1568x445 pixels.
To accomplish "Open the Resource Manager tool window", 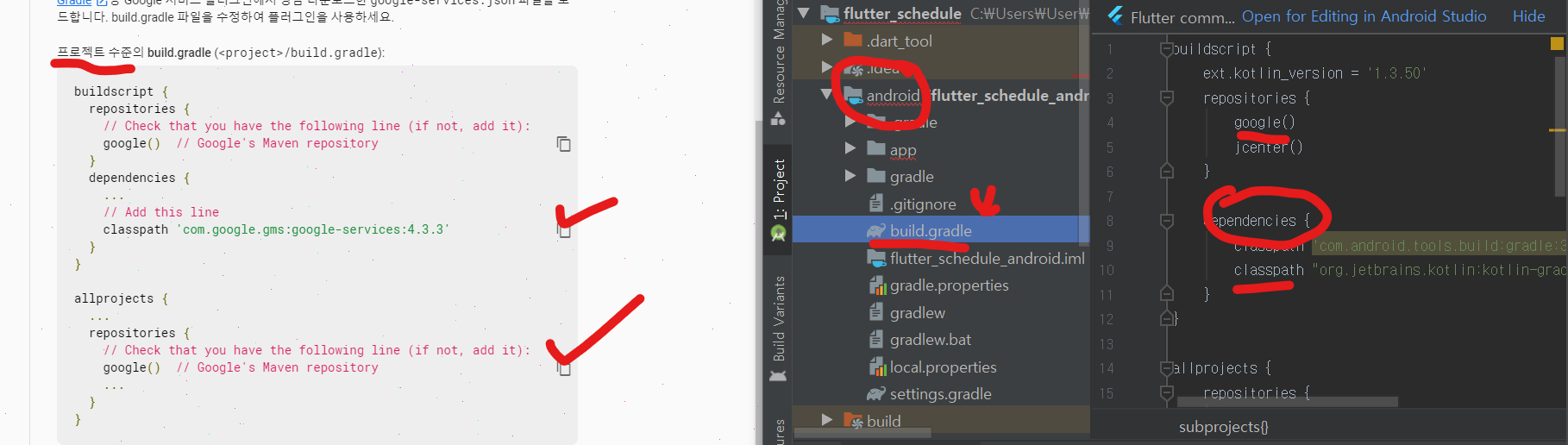I will coord(779,53).
